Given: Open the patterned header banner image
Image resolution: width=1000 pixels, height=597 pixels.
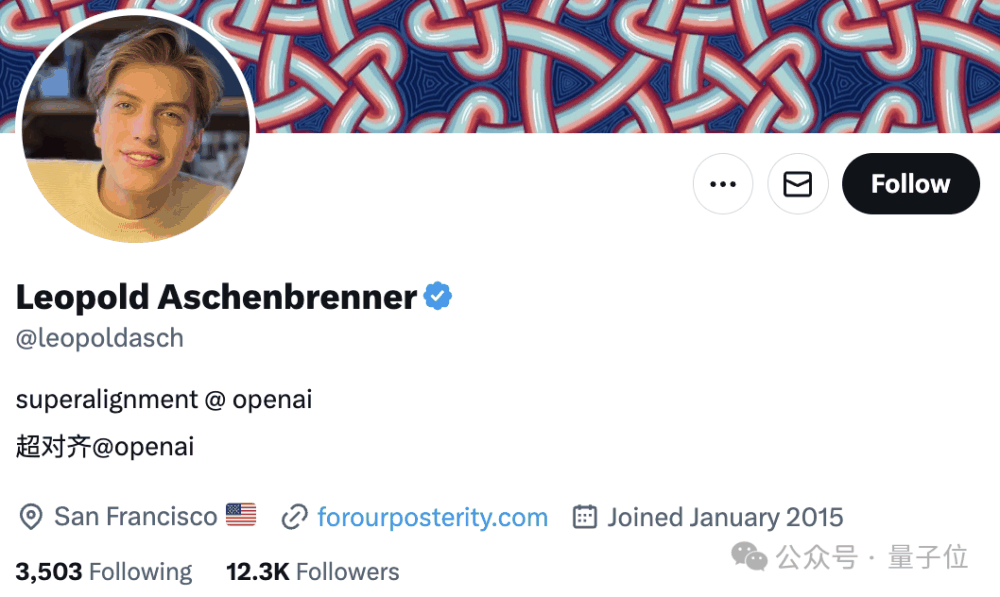Looking at the screenshot, I should pyautogui.click(x=620, y=65).
